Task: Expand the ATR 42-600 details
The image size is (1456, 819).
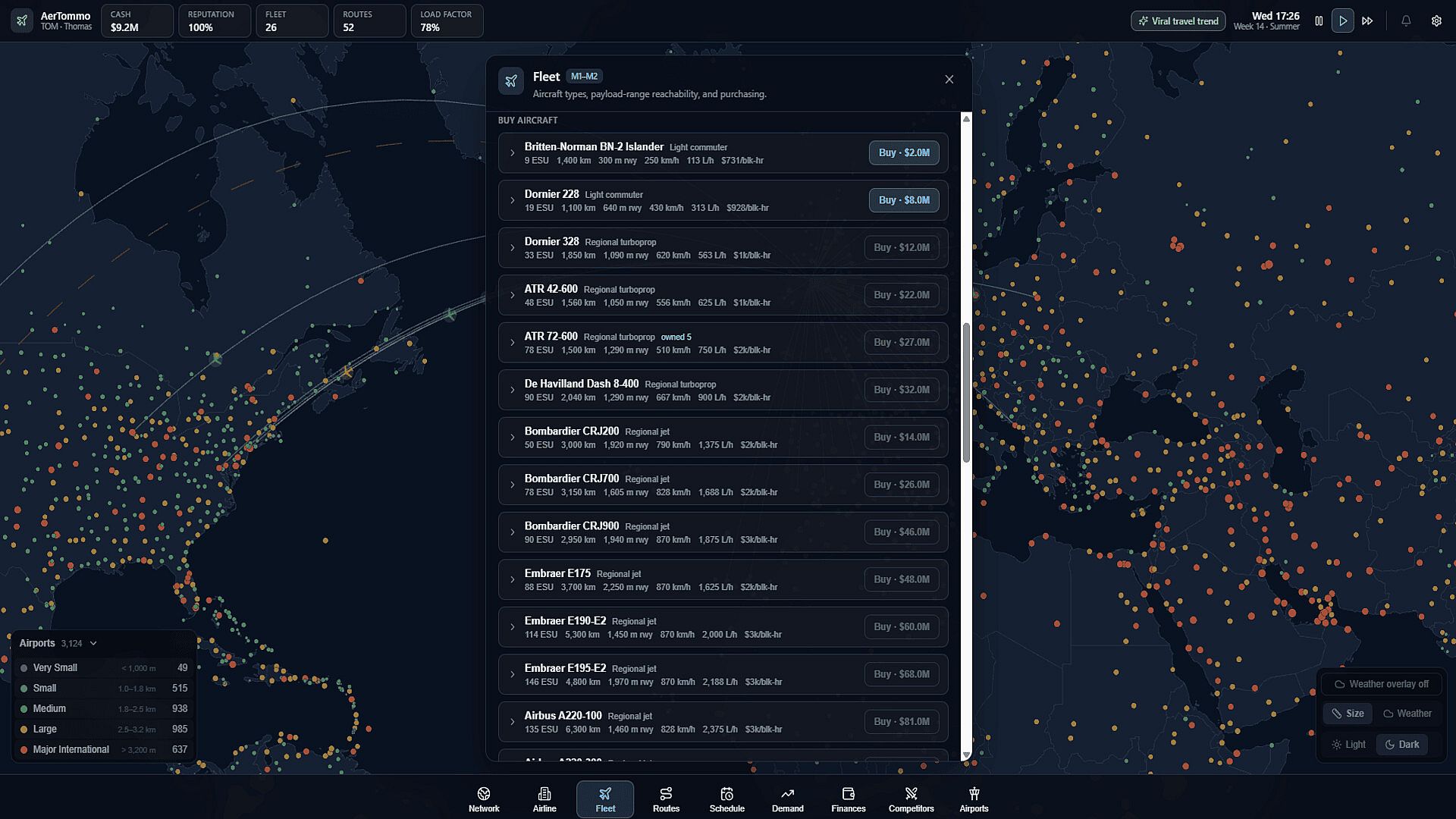Action: pos(513,295)
